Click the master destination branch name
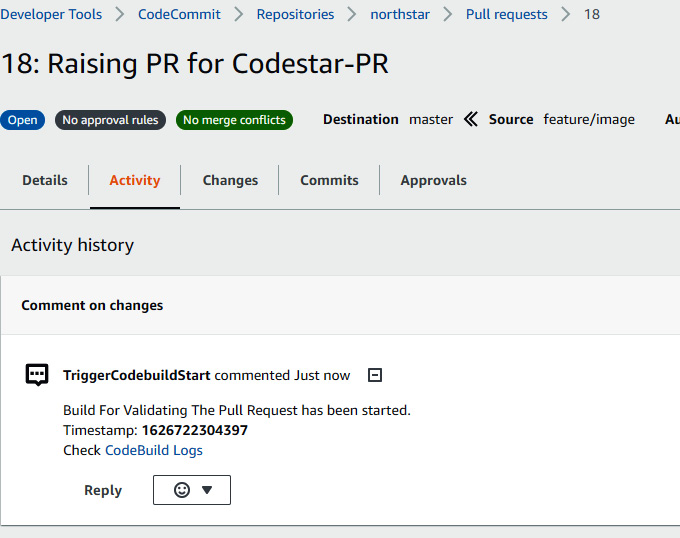The height and width of the screenshot is (538, 680). pos(431,119)
